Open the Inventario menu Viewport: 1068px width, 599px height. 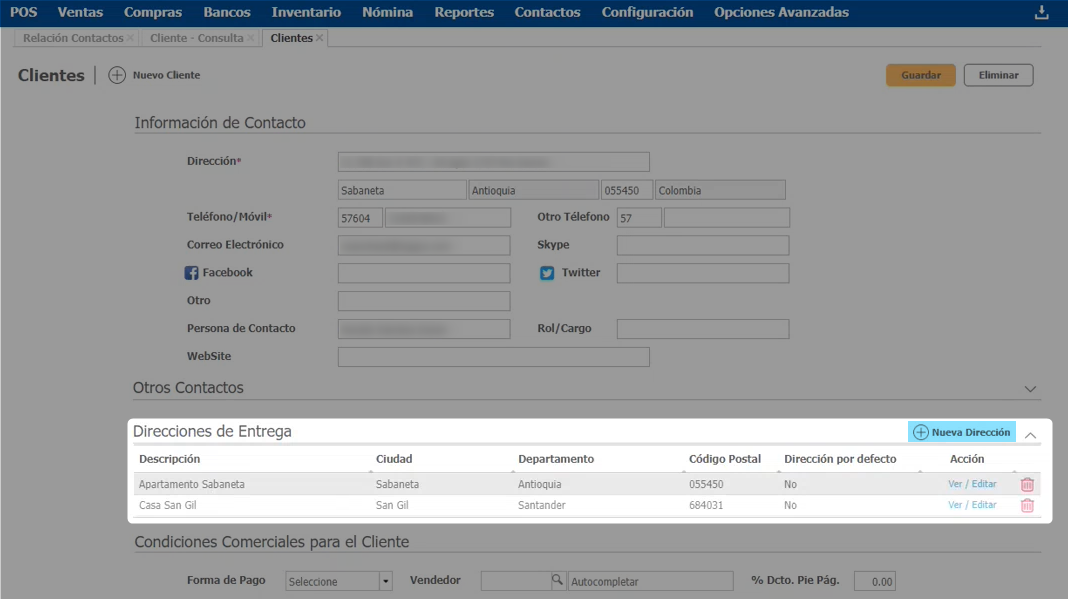click(x=306, y=12)
